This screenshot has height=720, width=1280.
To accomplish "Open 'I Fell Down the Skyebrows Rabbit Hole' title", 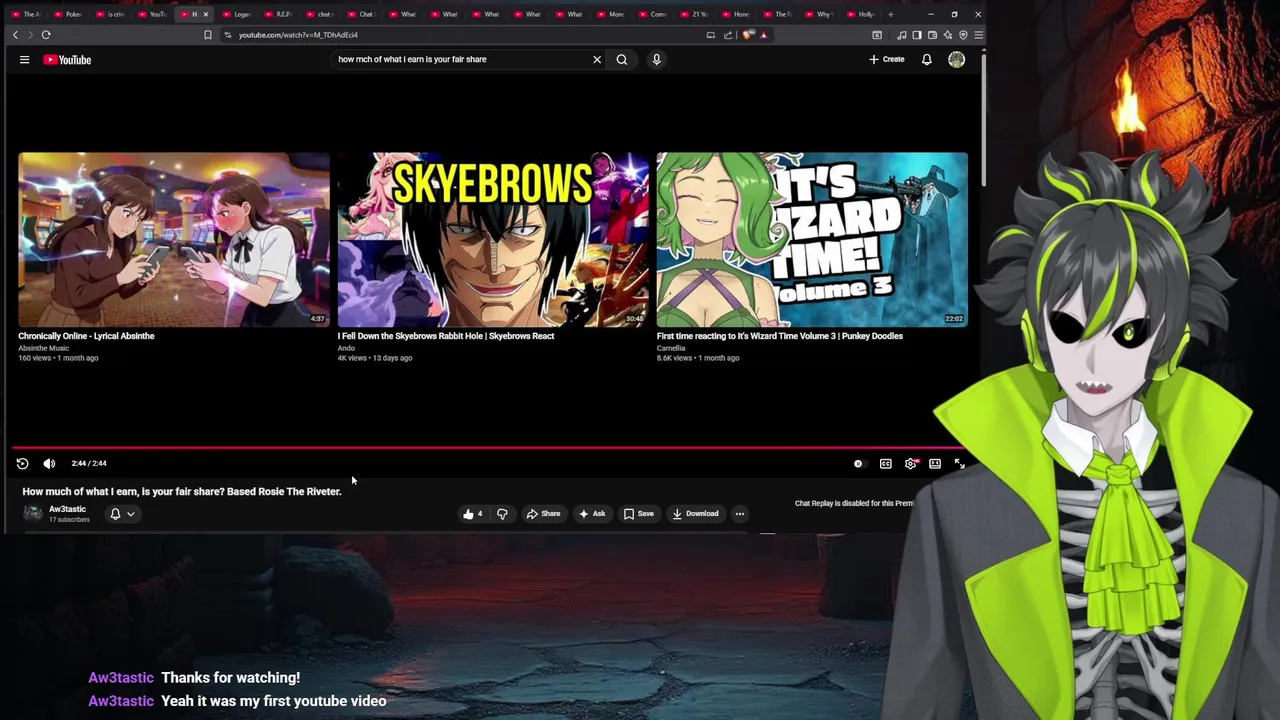I will click(446, 336).
